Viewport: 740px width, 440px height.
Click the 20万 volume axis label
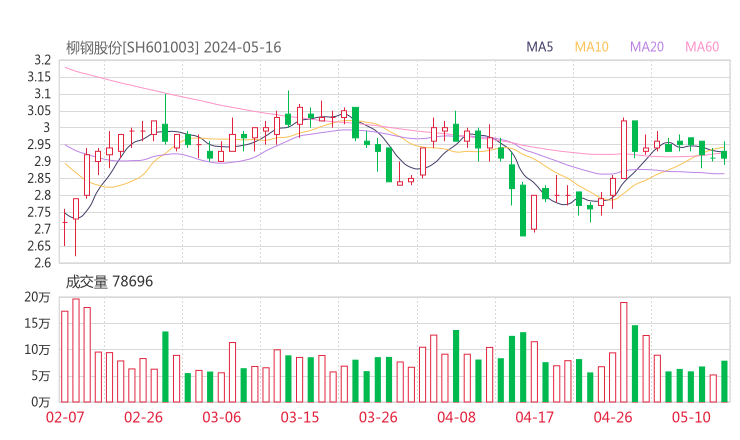click(x=37, y=297)
